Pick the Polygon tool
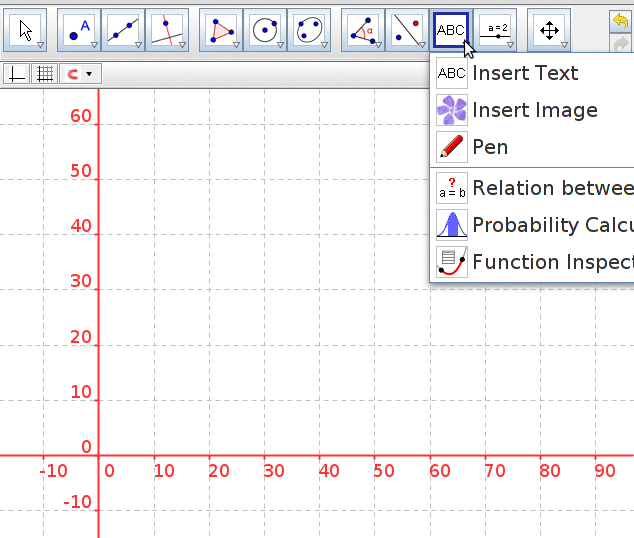 [x=221, y=30]
